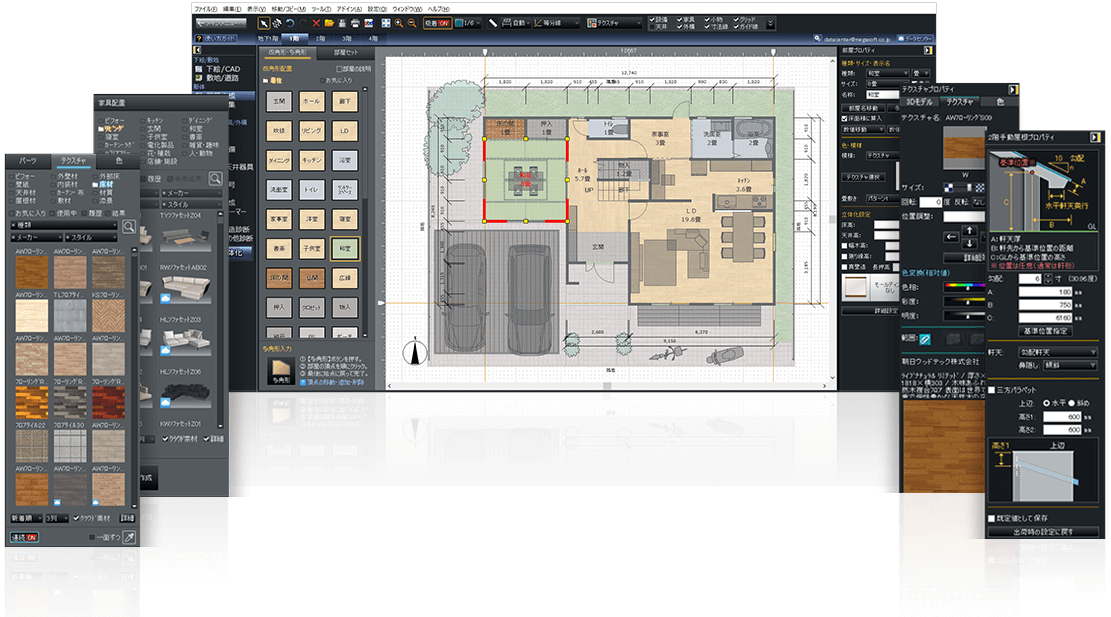
Task: Click the search magnifier in texture panel
Action: [128, 227]
